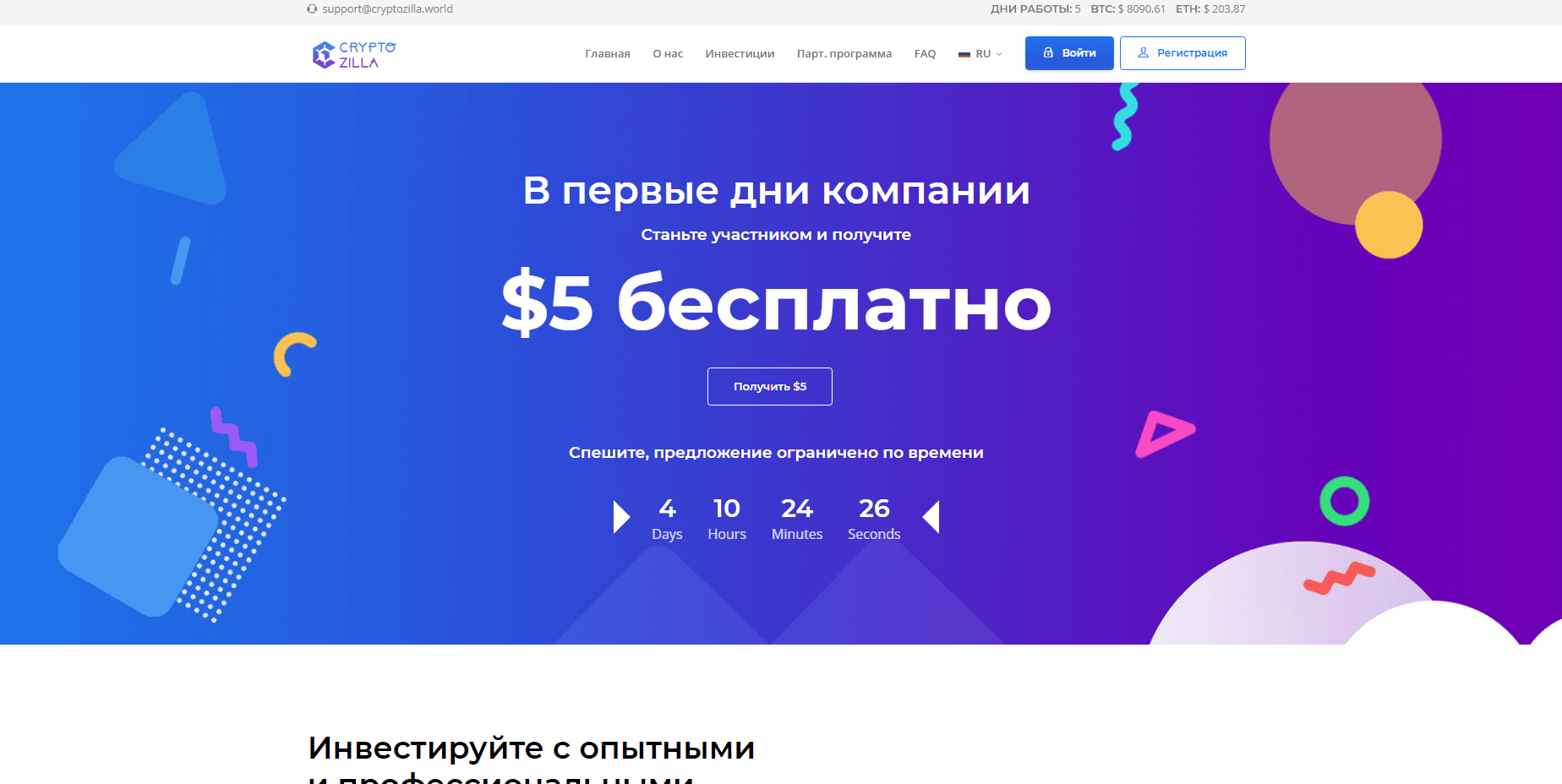Click the ETH price ticker
This screenshot has height=784, width=1562.
(1210, 9)
